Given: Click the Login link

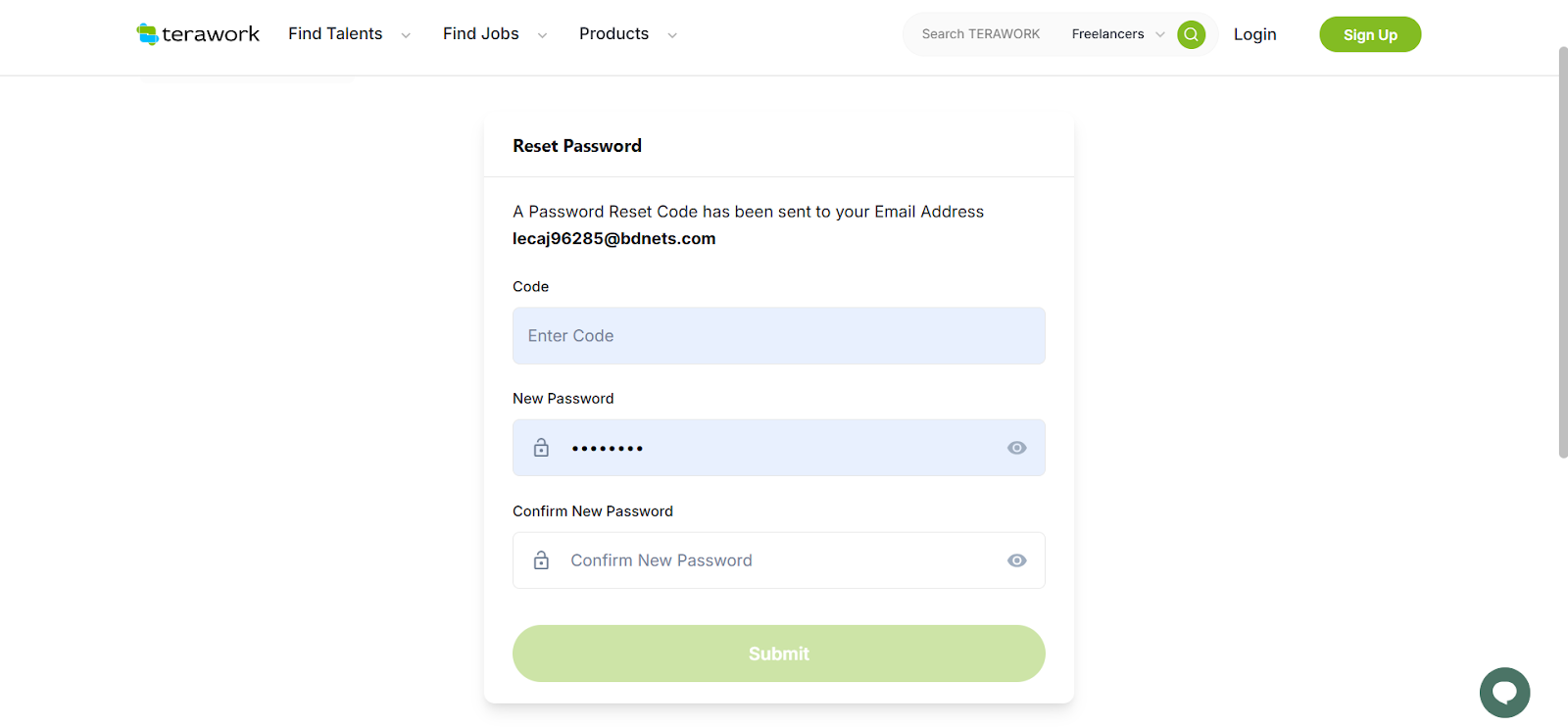Looking at the screenshot, I should click(1254, 34).
